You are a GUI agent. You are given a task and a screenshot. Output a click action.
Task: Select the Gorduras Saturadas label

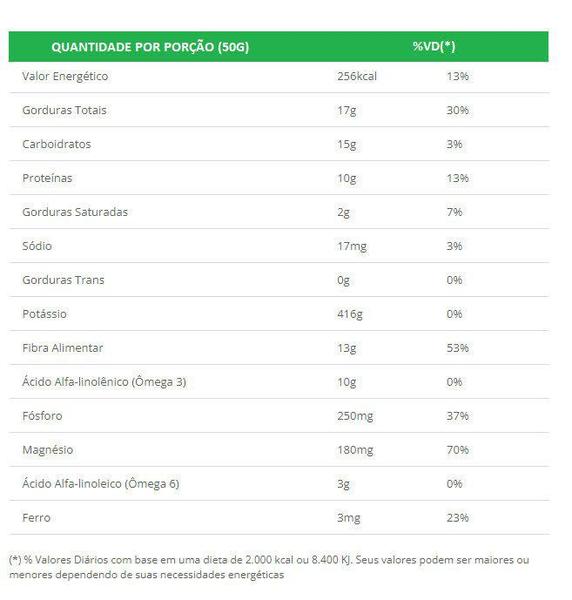click(x=75, y=212)
